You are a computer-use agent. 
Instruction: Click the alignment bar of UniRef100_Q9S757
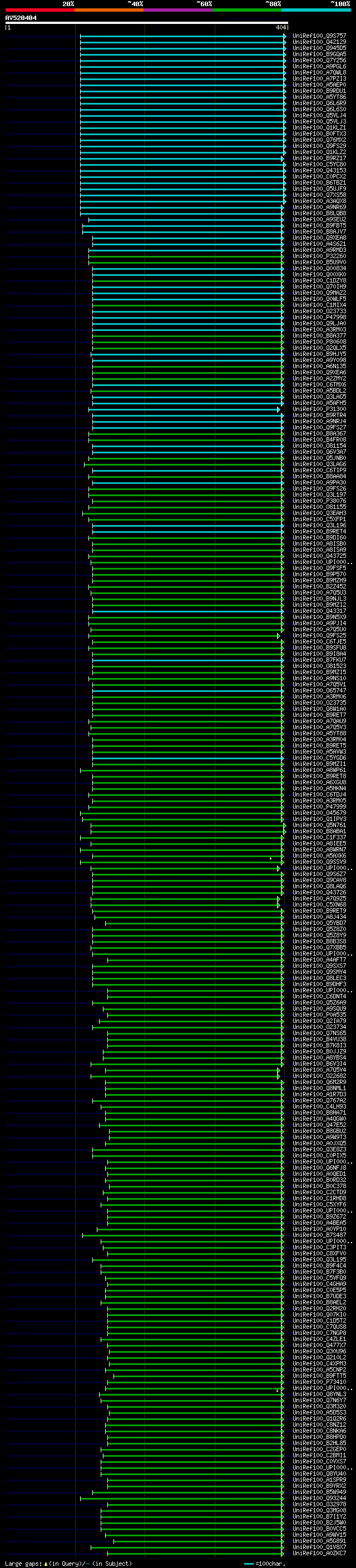click(x=182, y=36)
